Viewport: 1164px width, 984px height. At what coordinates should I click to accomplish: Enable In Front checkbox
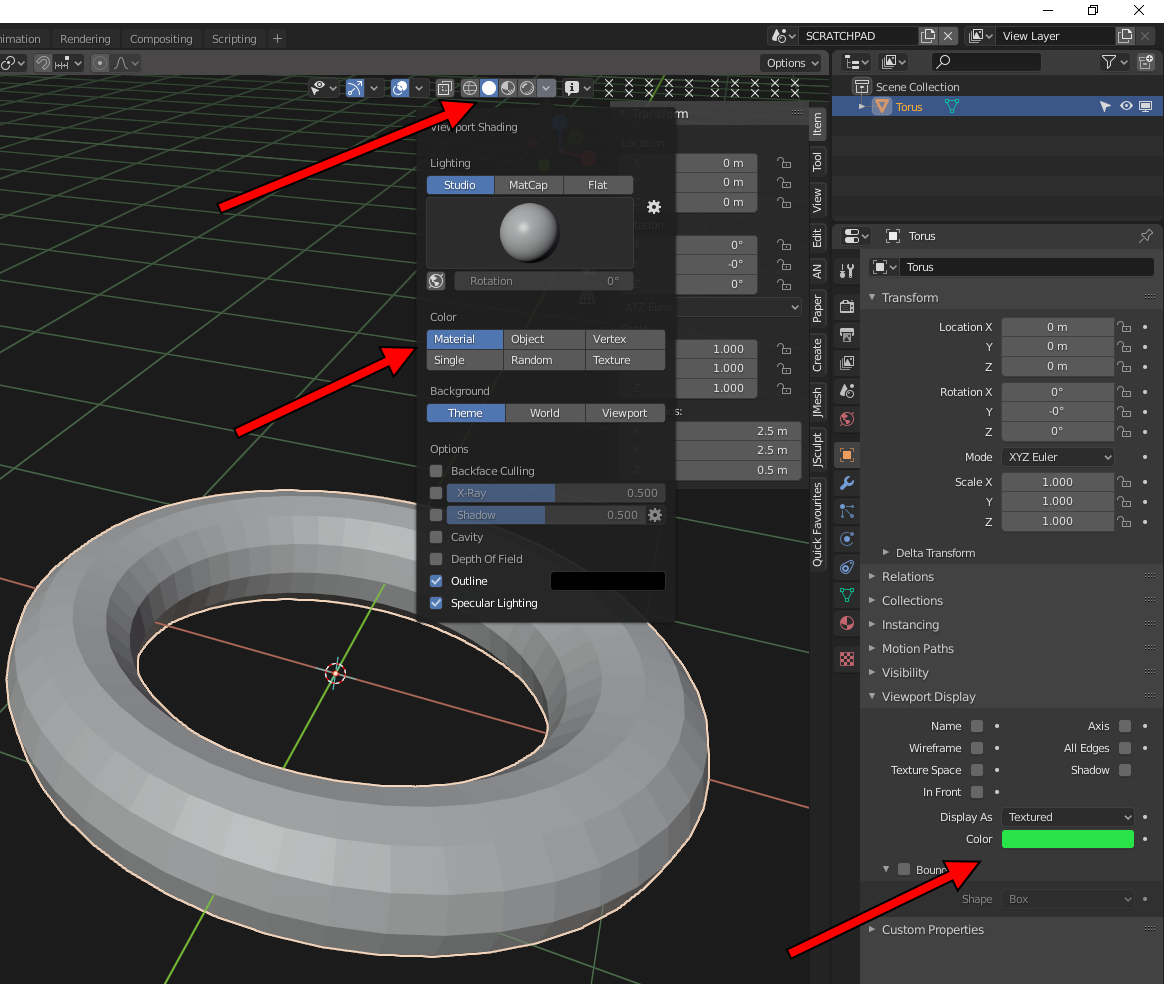tap(977, 792)
